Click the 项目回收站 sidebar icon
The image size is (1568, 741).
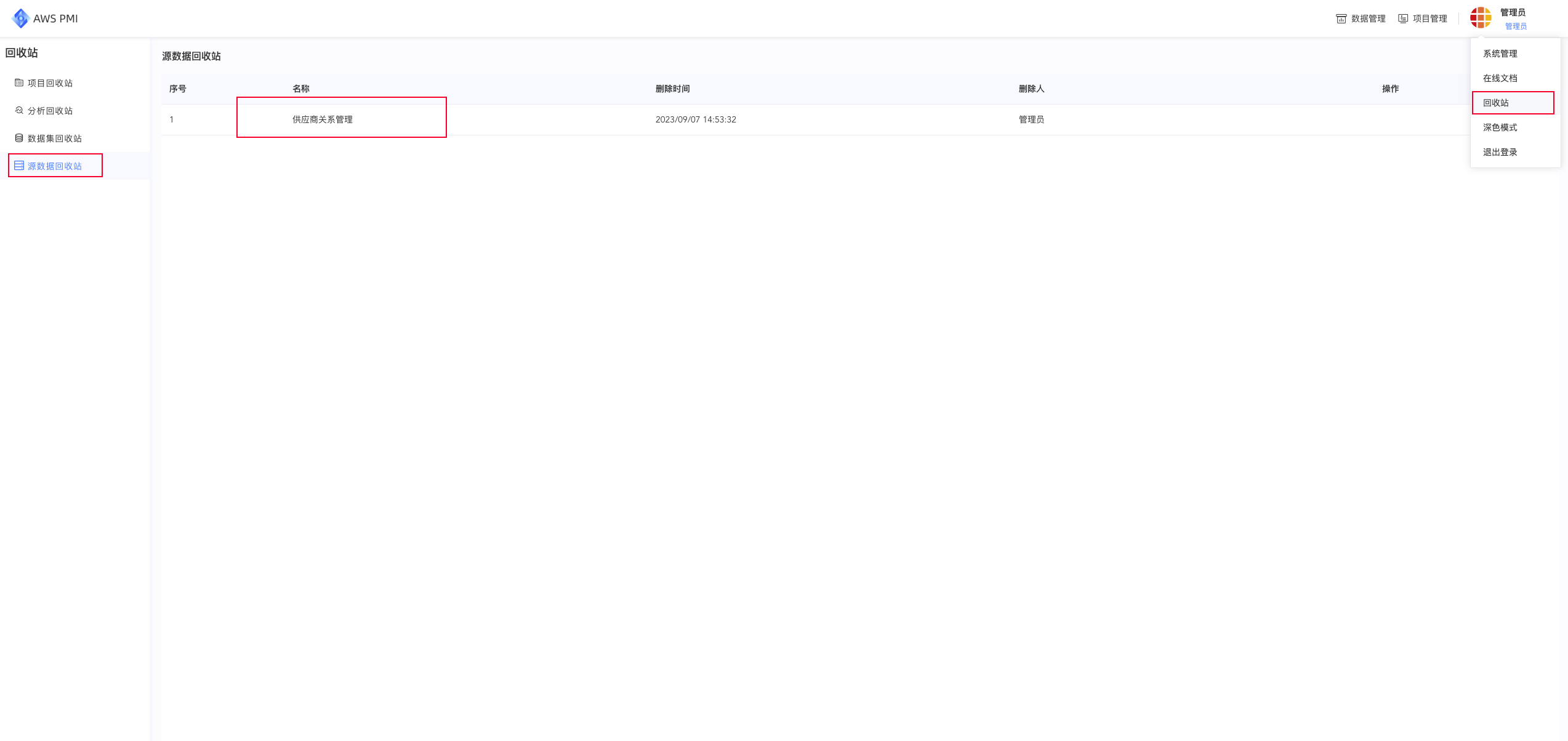point(19,82)
